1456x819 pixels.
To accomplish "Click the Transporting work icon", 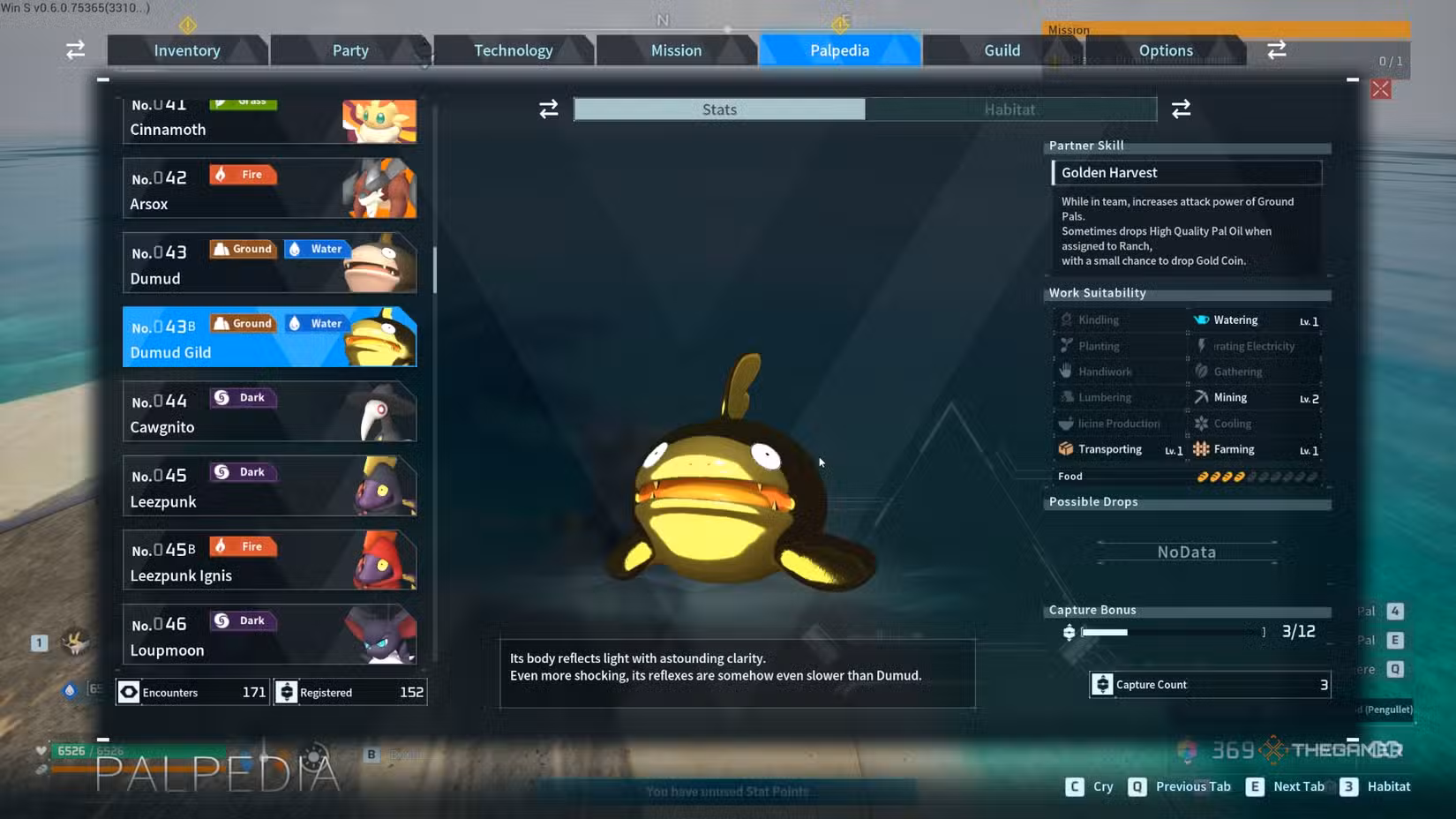I will (1067, 448).
